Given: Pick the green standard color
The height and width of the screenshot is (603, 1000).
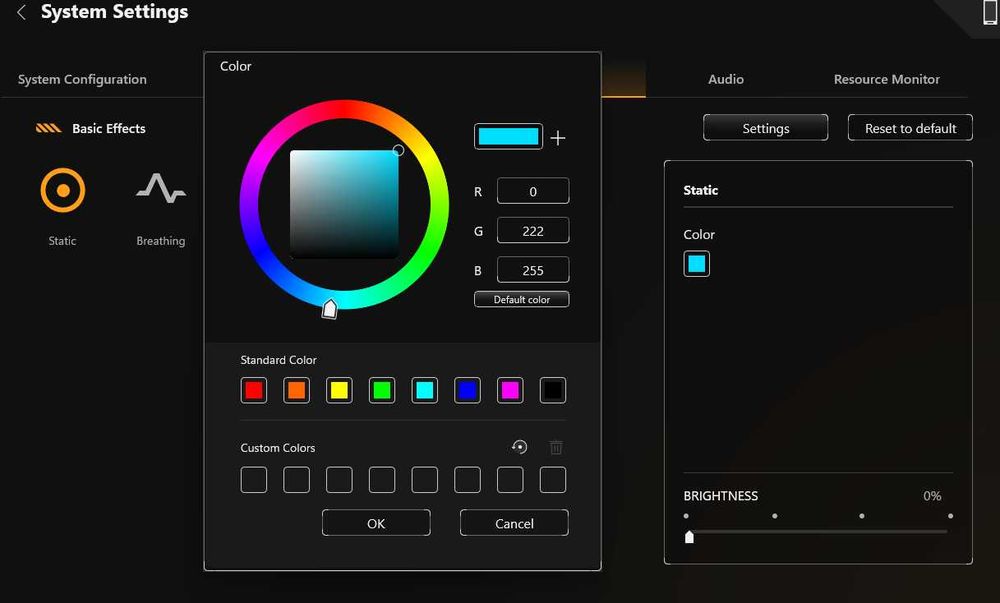Looking at the screenshot, I should pyautogui.click(x=382, y=390).
